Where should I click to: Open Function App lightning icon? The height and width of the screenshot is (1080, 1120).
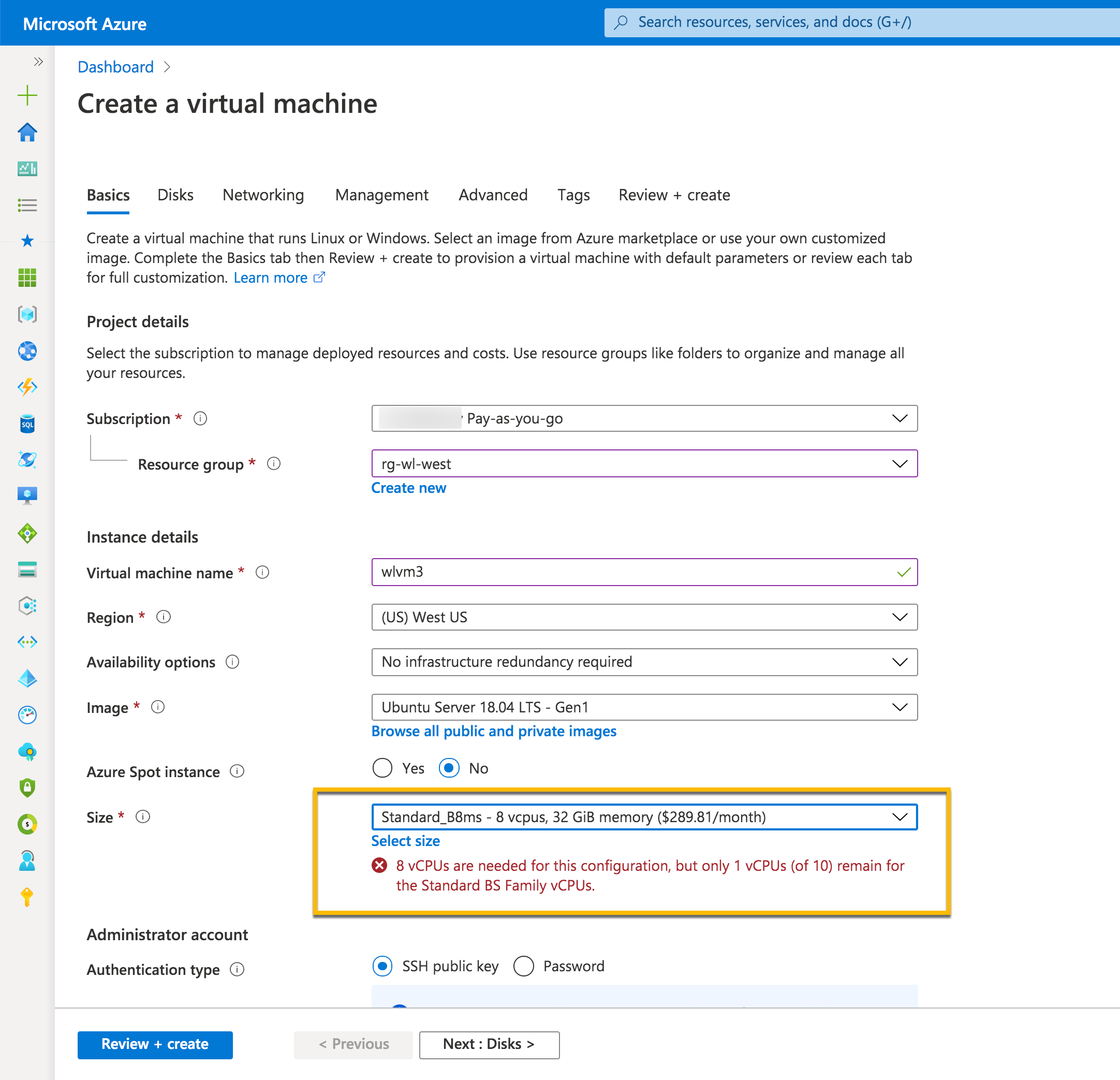[x=27, y=387]
